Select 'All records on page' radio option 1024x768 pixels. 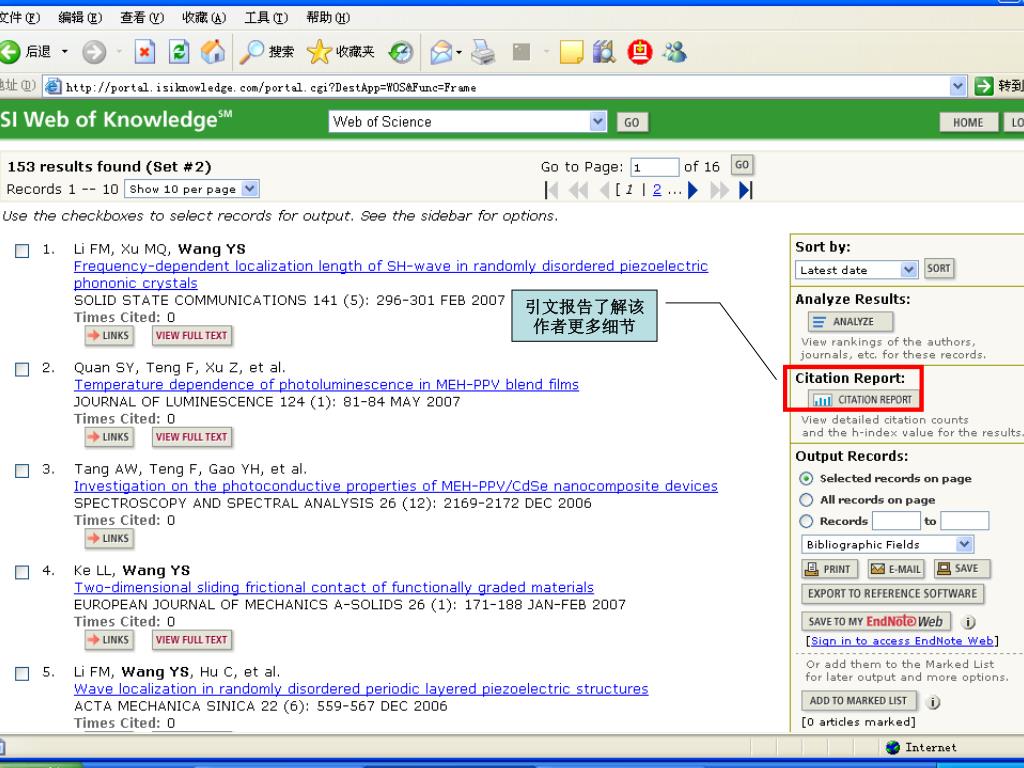pyautogui.click(x=807, y=500)
